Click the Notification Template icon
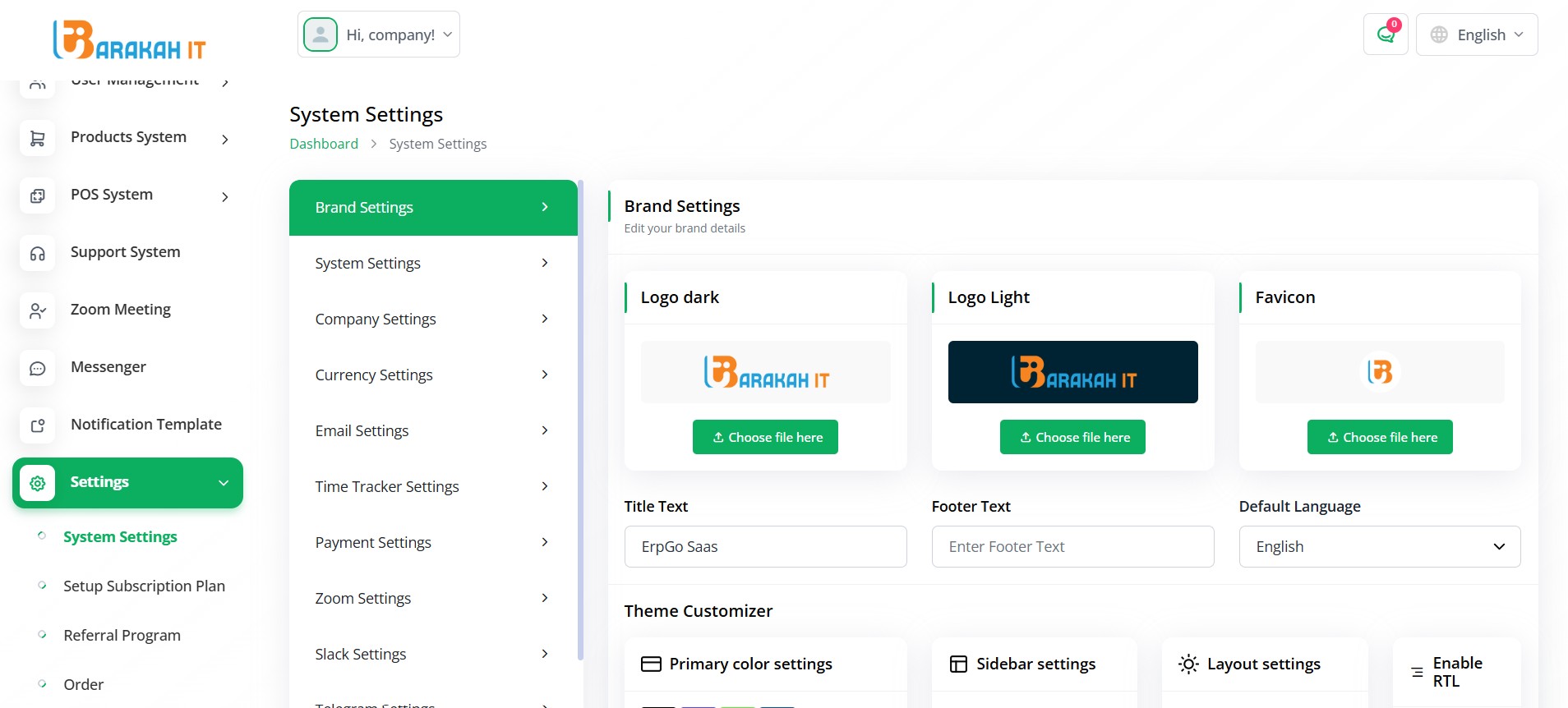Screen dimensions: 1568x708 click(37, 426)
